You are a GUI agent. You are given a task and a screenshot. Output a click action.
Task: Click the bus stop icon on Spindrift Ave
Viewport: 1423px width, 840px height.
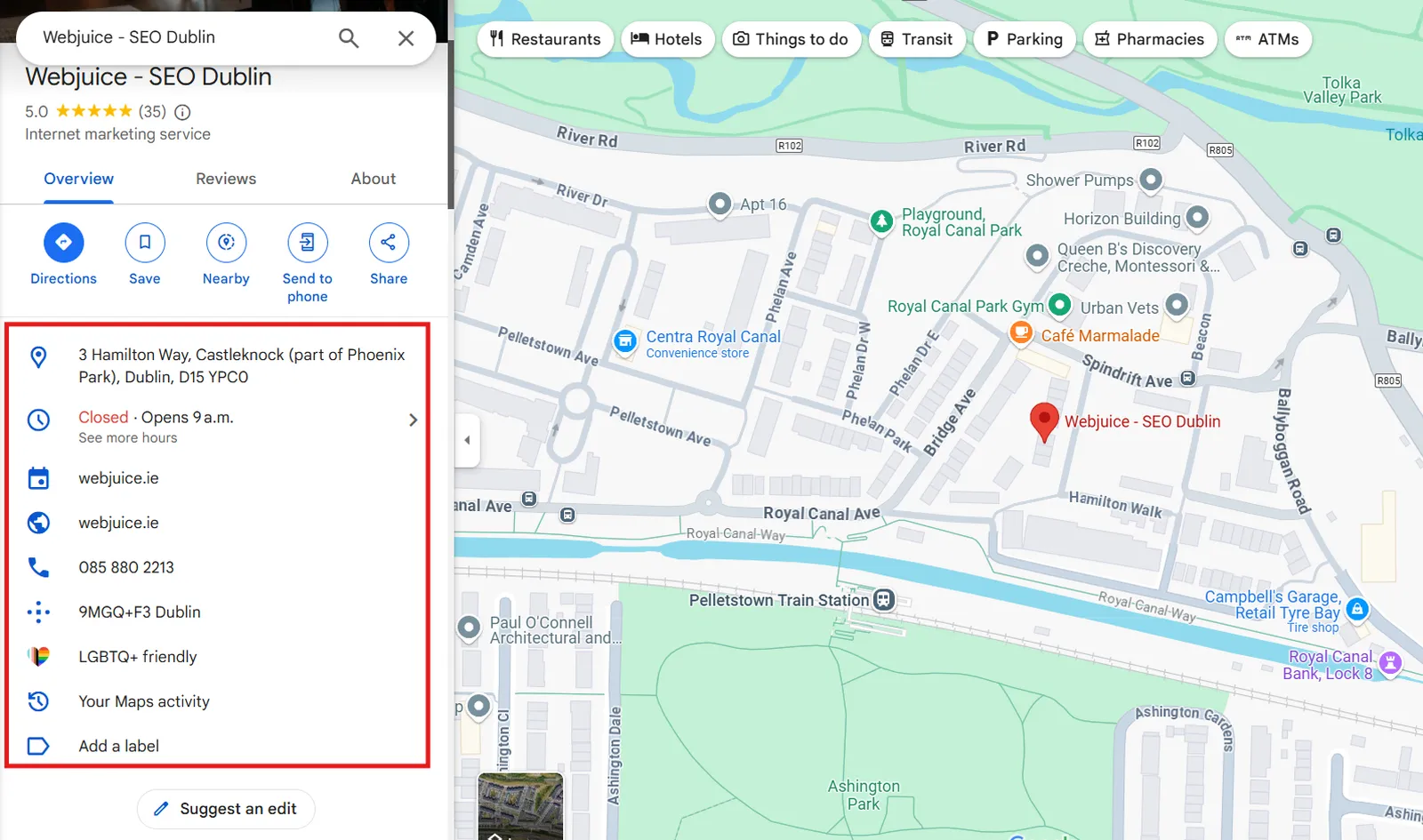(x=1188, y=379)
